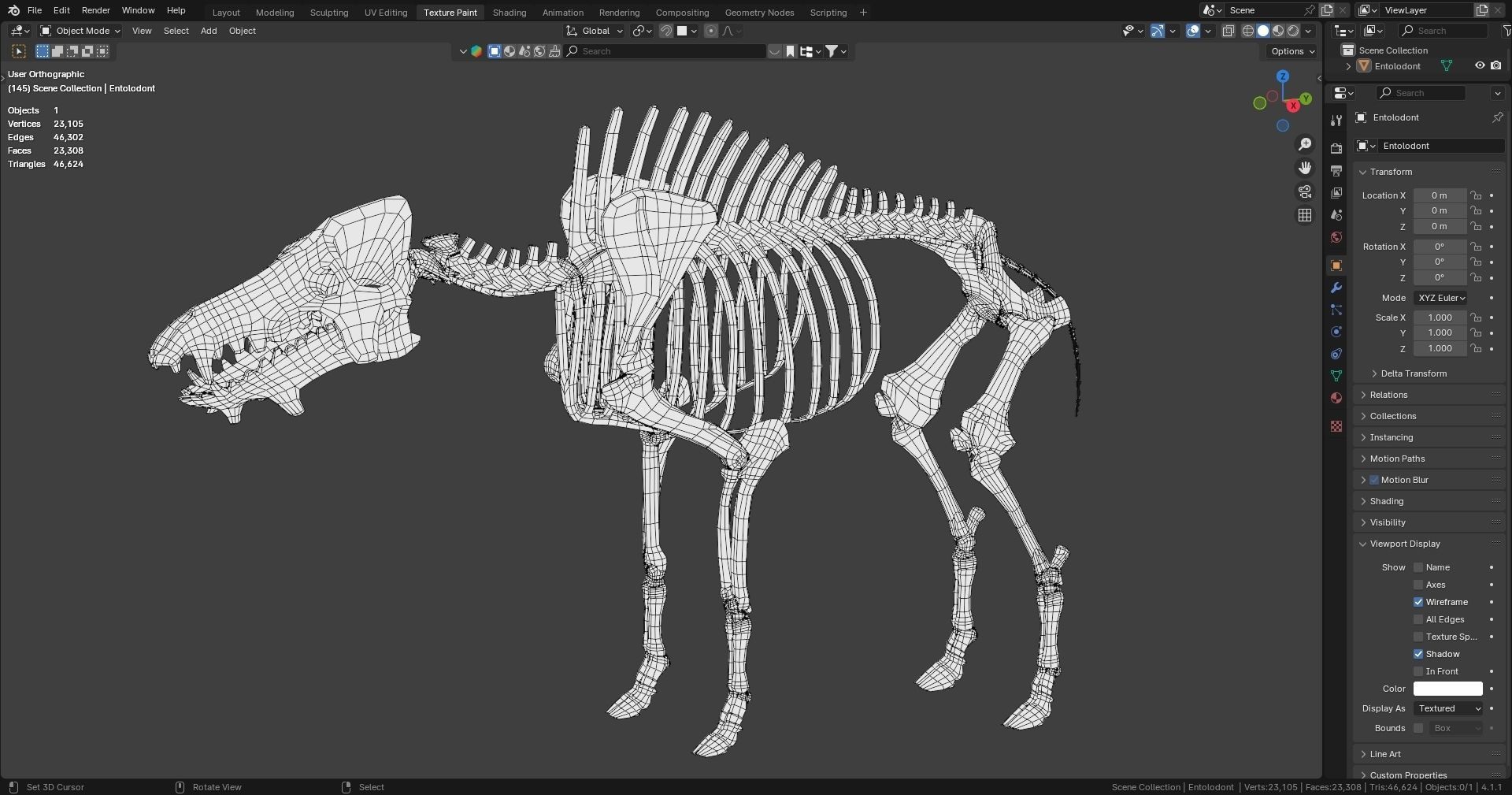Viewport: 1512px width, 795px height.
Task: Open the XYZ Euler rotation mode dropdown
Action: tap(1440, 298)
